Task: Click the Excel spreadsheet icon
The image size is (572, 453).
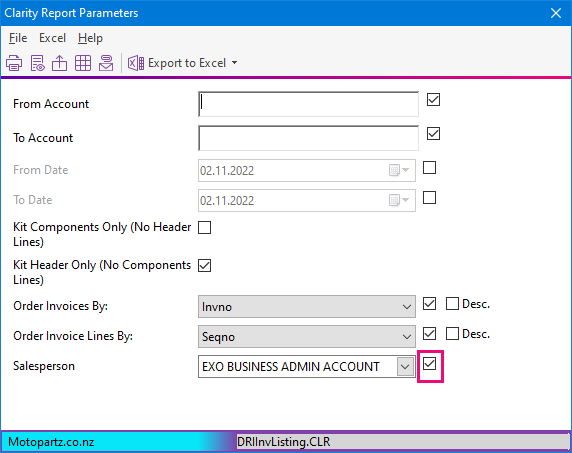Action: pyautogui.click(x=136, y=63)
